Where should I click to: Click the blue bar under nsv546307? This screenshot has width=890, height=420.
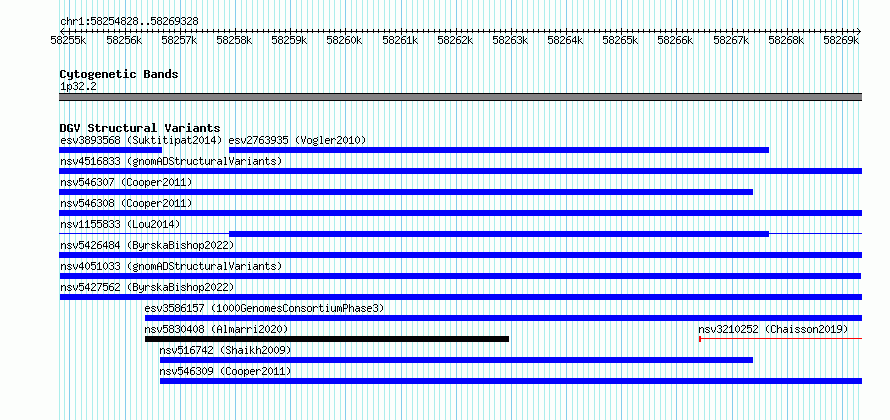click(x=406, y=192)
